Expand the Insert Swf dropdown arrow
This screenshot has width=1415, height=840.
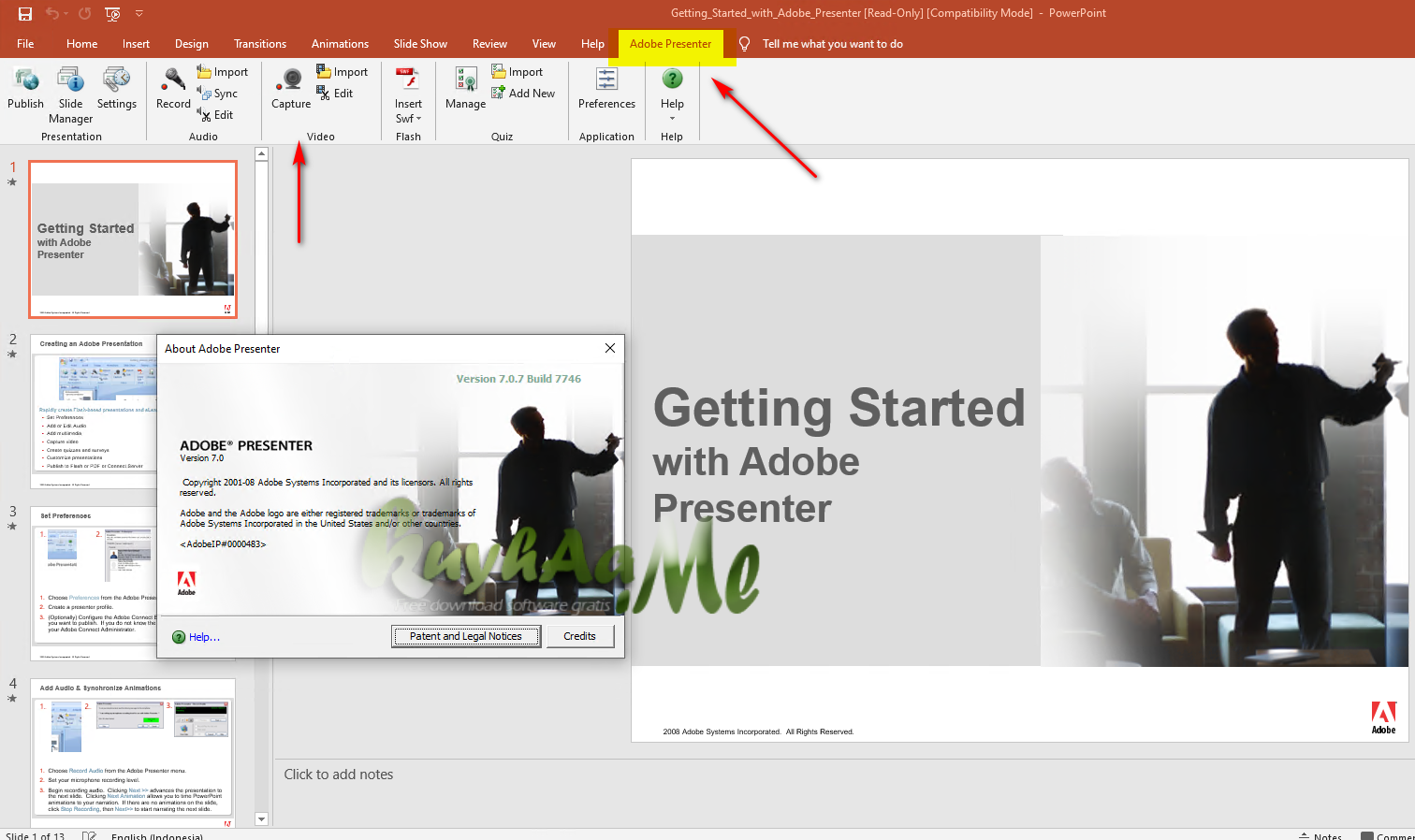tap(418, 119)
